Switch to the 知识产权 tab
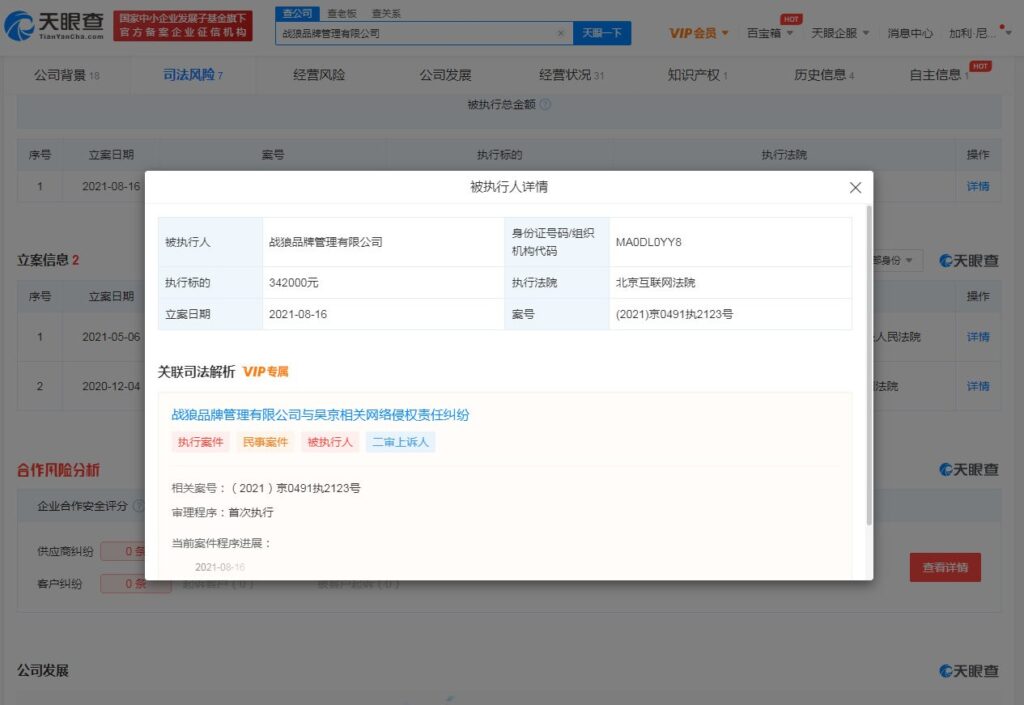The height and width of the screenshot is (705, 1024). (697, 75)
